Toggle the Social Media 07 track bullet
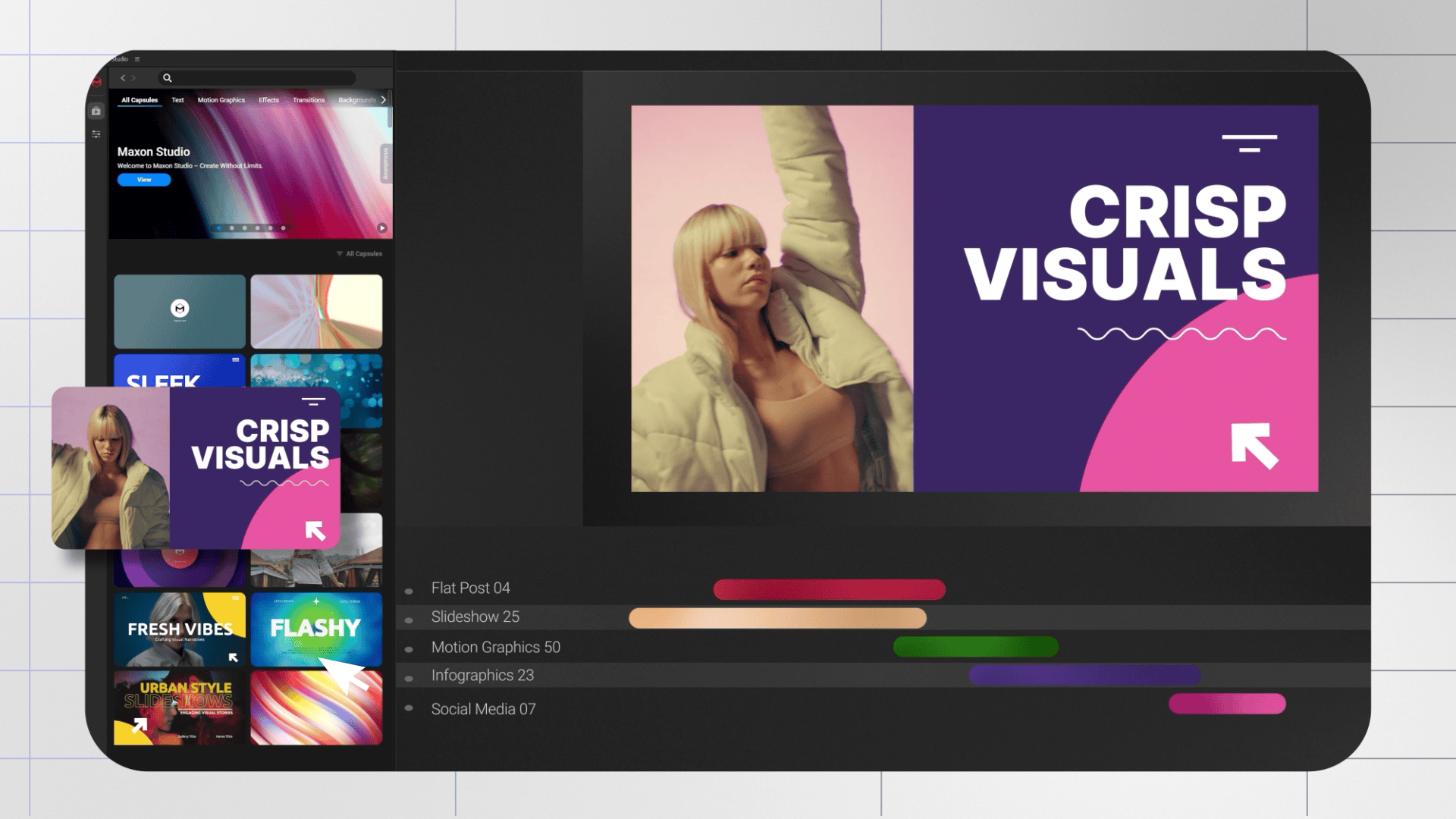 tap(409, 709)
